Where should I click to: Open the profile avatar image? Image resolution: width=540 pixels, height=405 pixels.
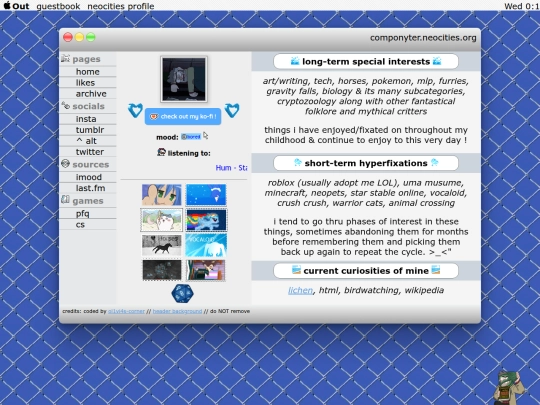(184, 80)
